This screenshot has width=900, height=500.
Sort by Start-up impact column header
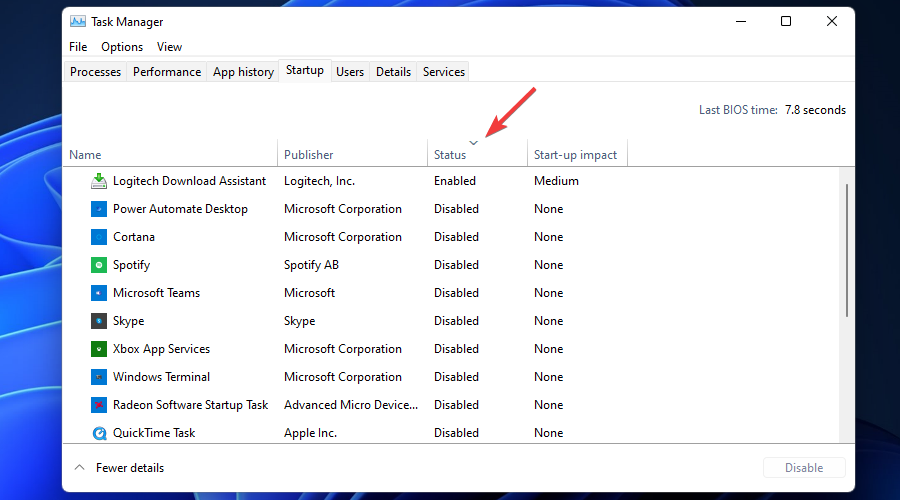point(576,155)
